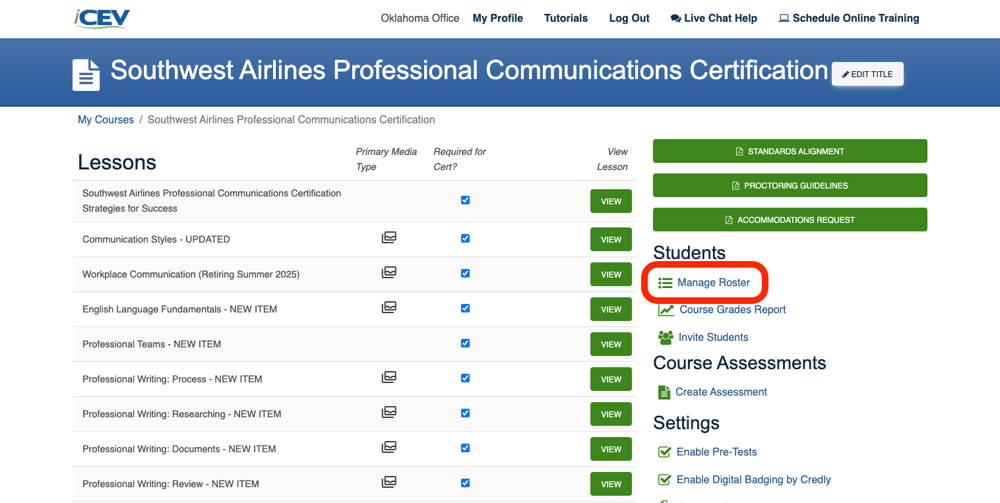Open the Proctoring Guidelines document
This screenshot has width=1000, height=503.
[790, 186]
